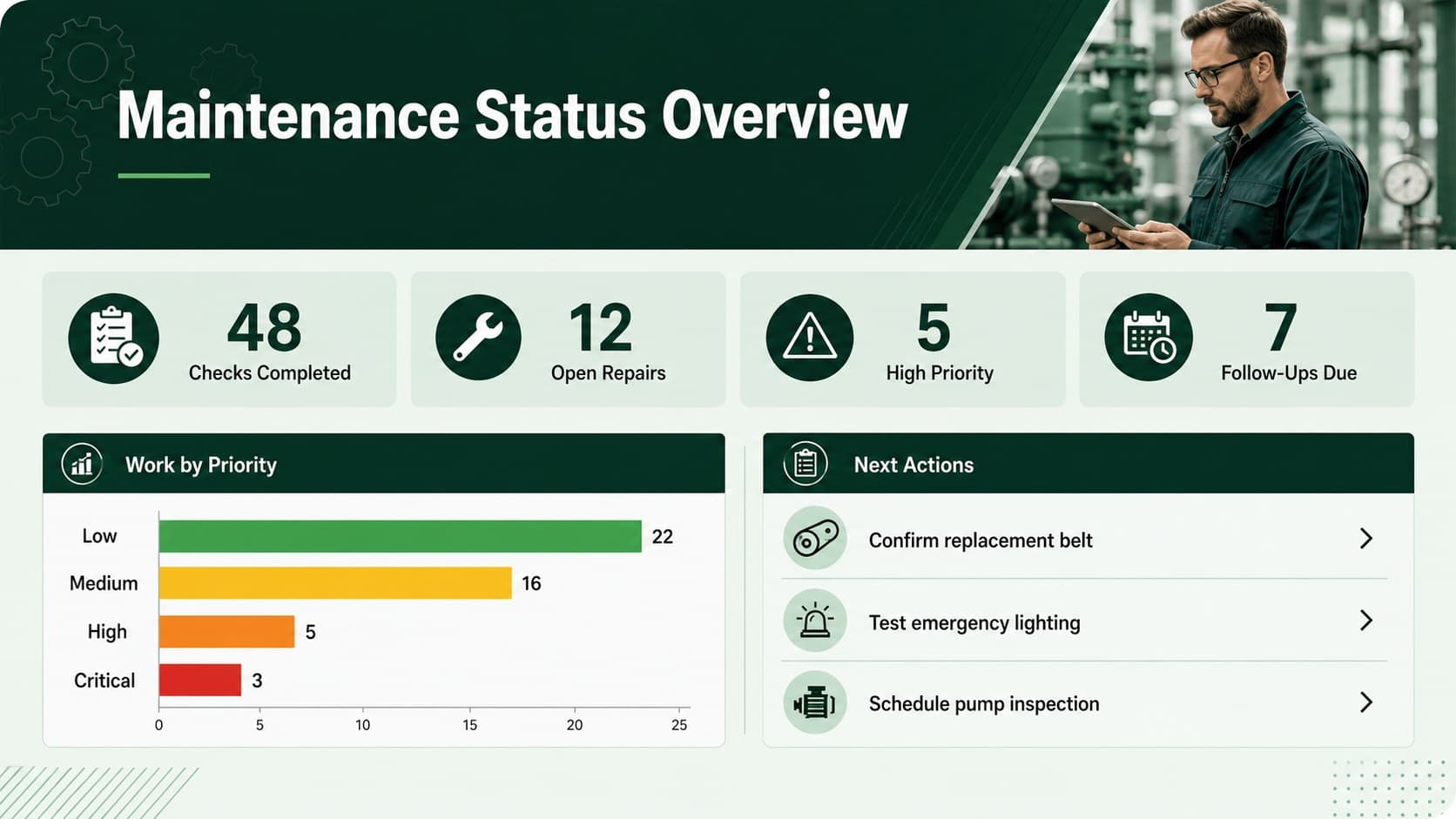The width and height of the screenshot is (1456, 819).
Task: Select the green Low priority bar
Action: click(x=401, y=536)
